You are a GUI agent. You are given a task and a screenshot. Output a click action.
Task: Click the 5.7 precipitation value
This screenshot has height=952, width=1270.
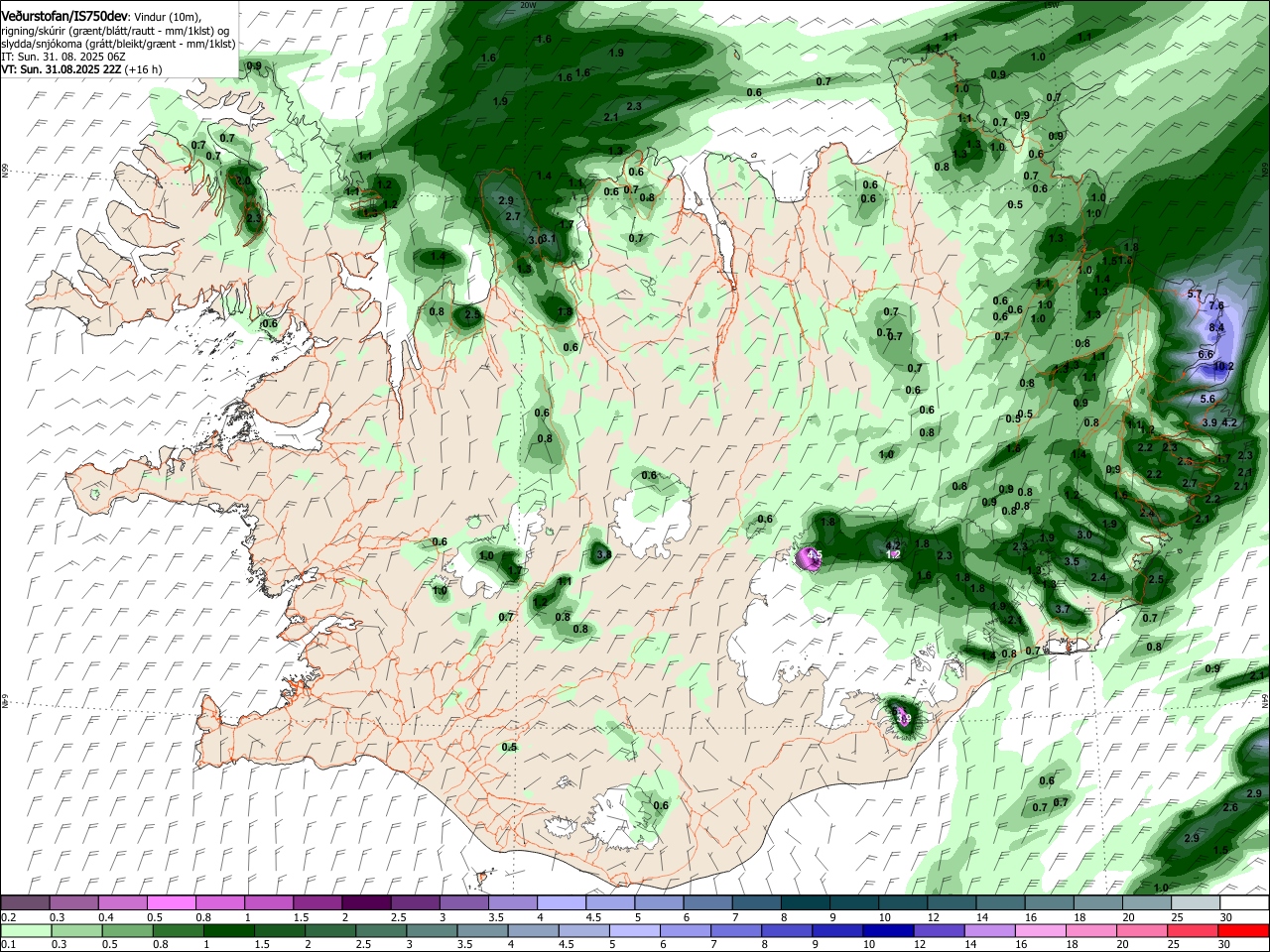point(1195,295)
